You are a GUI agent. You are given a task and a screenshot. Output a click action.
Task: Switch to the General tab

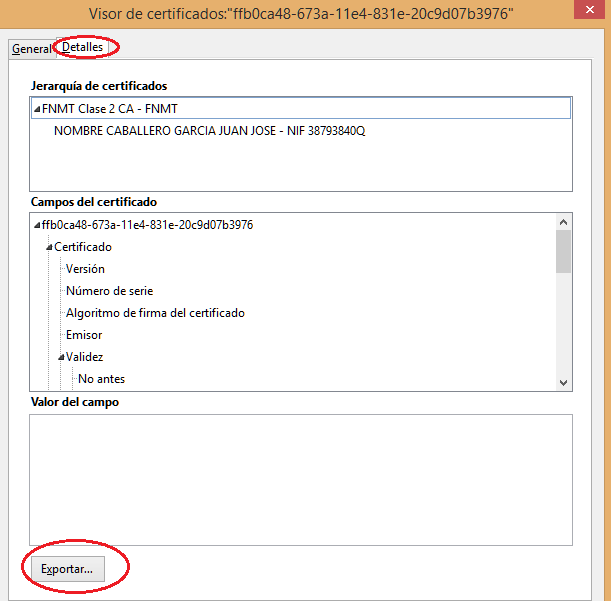click(32, 49)
